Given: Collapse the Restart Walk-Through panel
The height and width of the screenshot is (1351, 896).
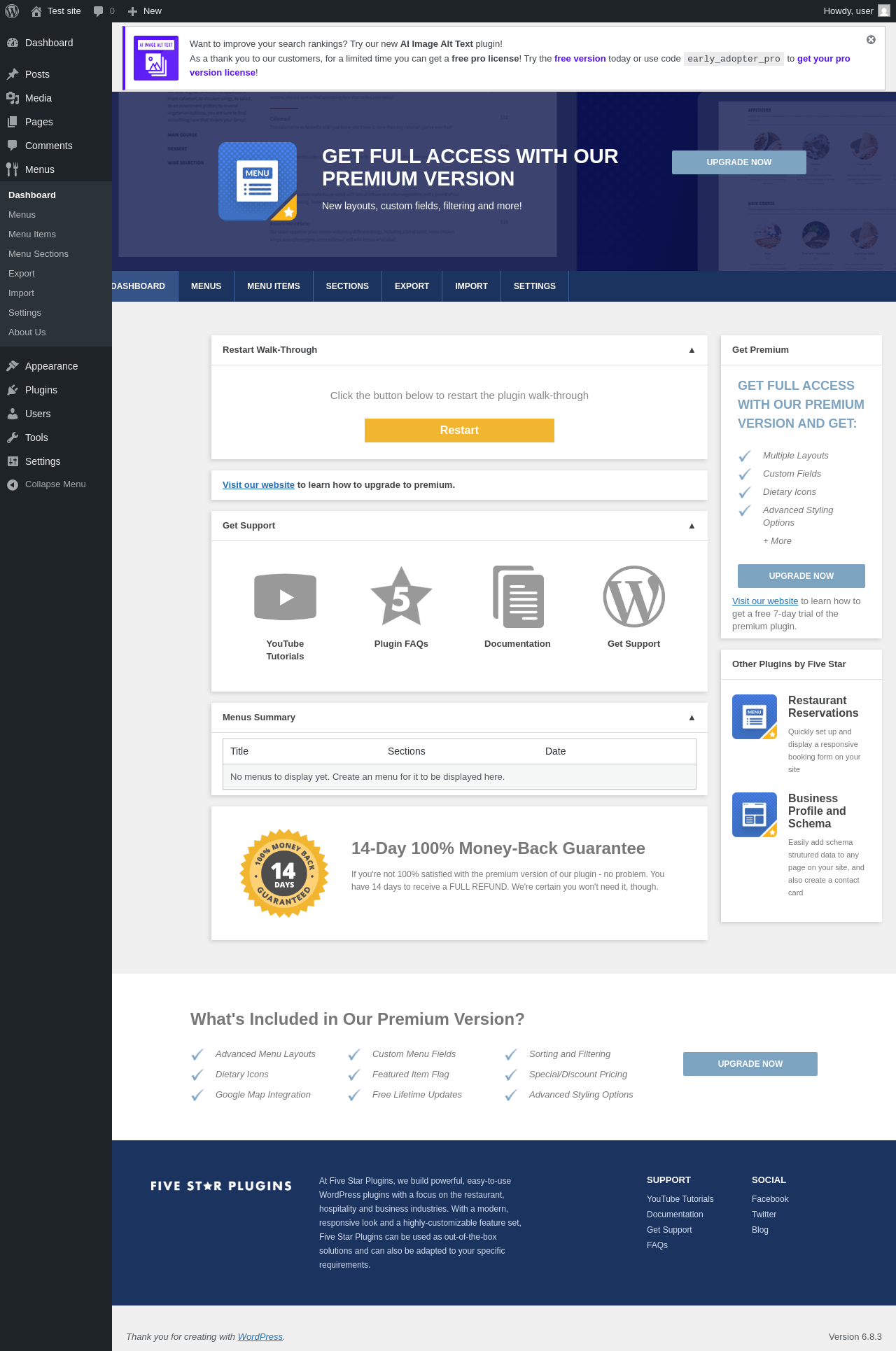Looking at the screenshot, I should (692, 350).
